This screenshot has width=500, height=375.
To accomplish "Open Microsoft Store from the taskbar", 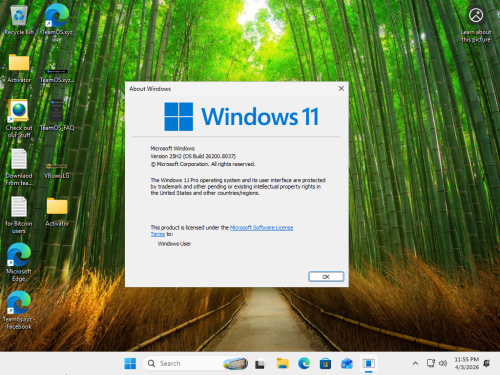I will 325,363.
